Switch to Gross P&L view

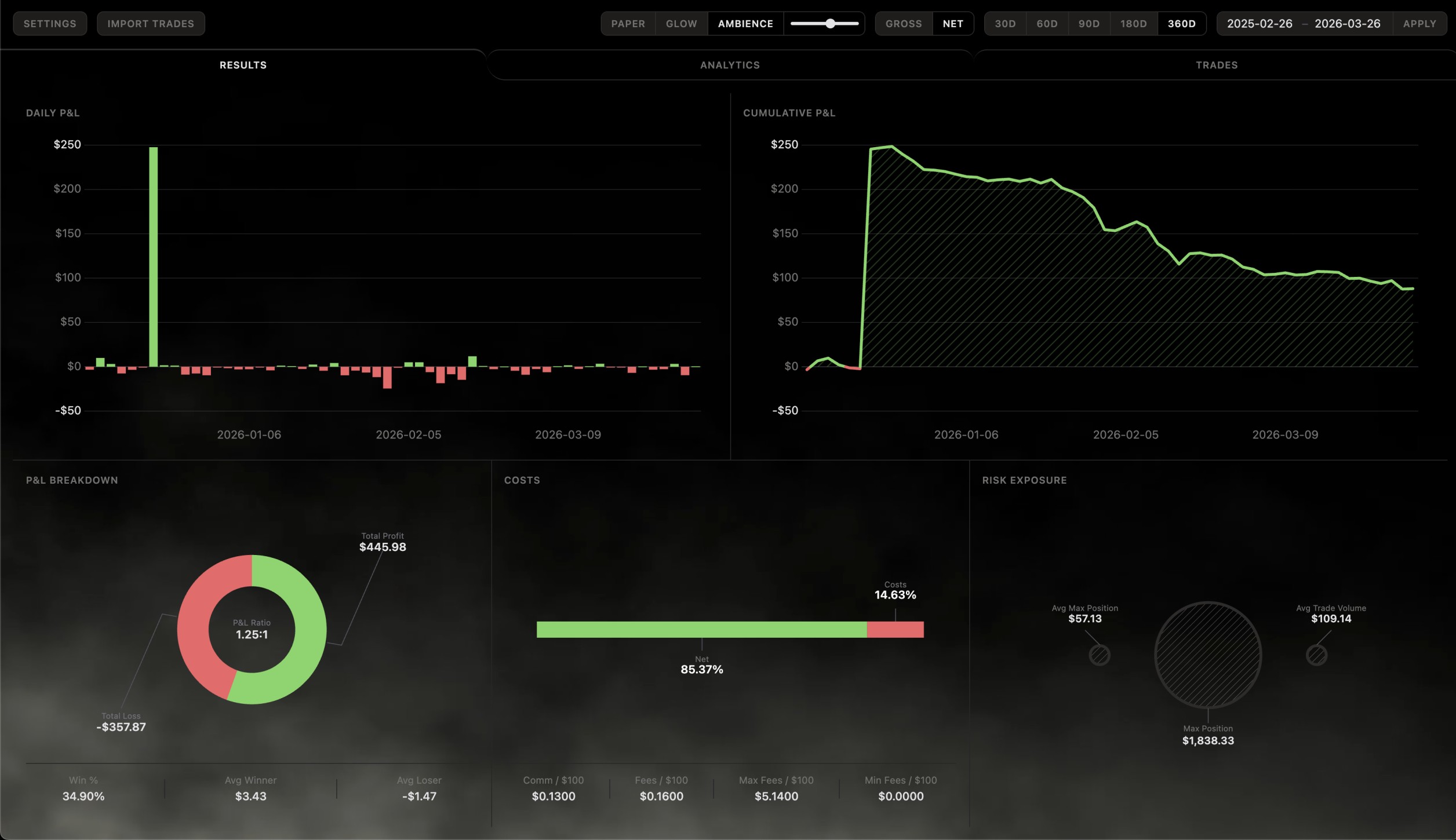pos(903,24)
